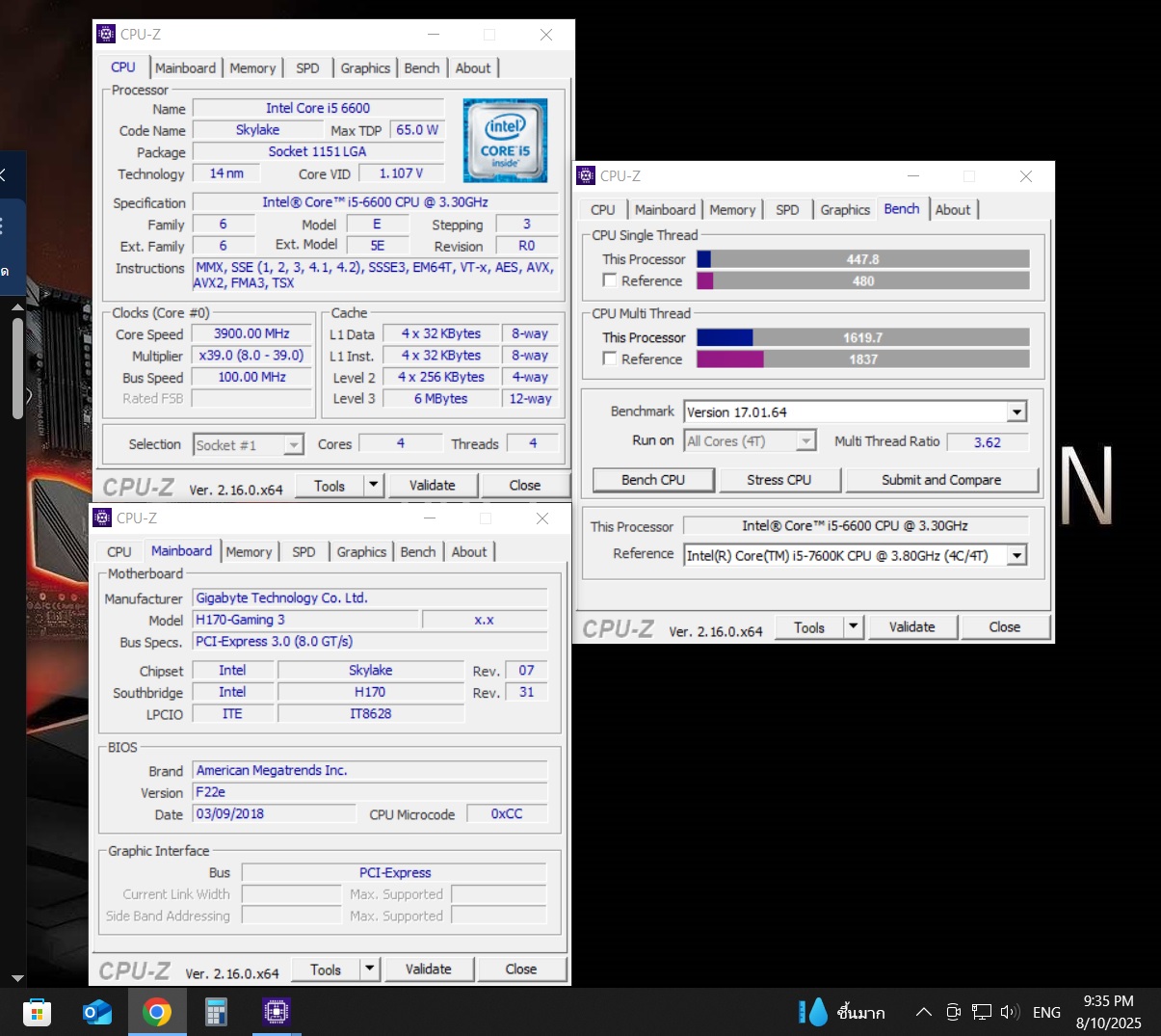1161x1036 pixels.
Task: Open SPD tab in Mainboard window
Action: pyautogui.click(x=303, y=552)
